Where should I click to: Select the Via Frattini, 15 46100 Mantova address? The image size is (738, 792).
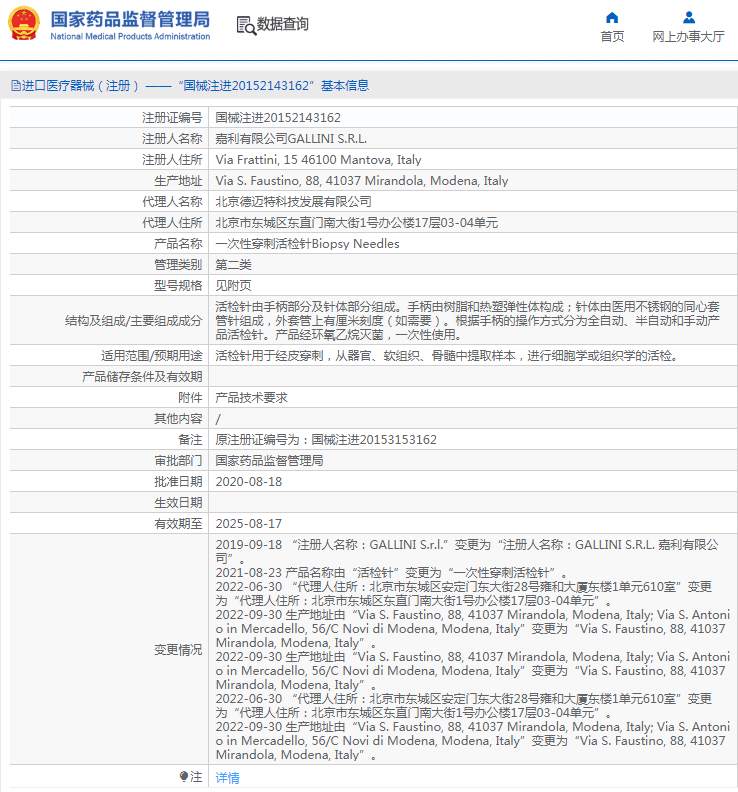318,160
